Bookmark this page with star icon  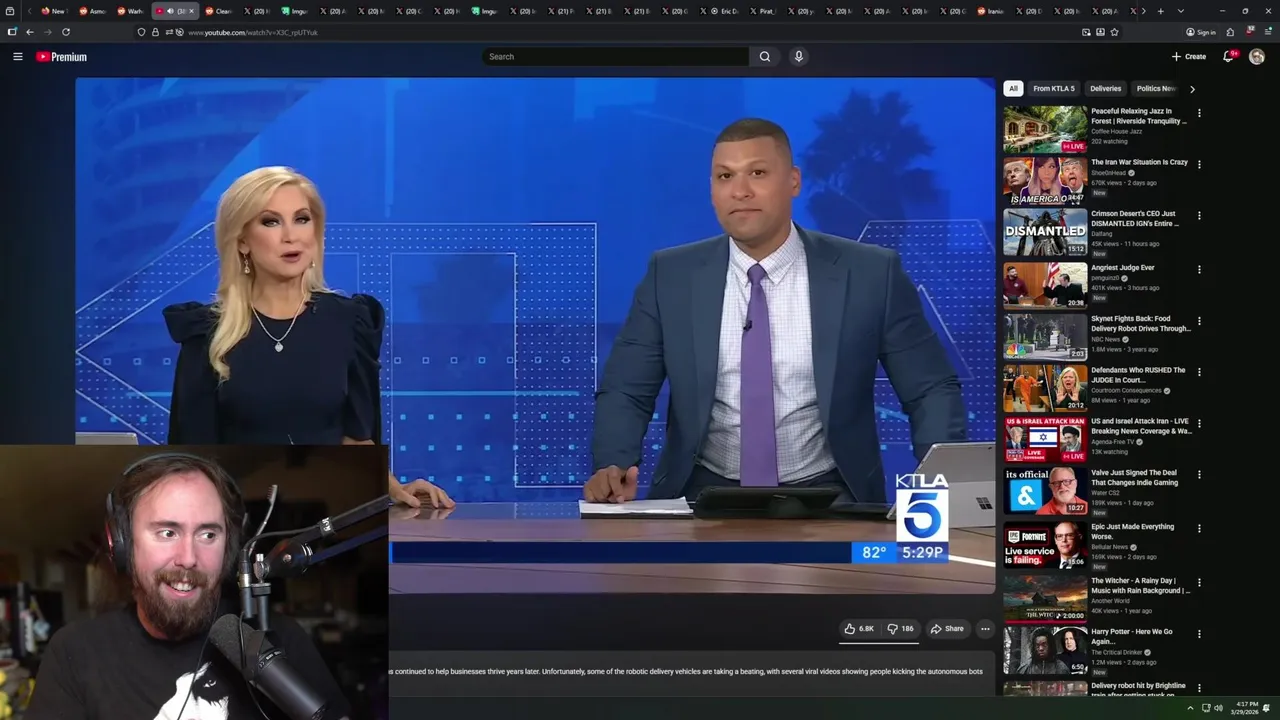pyautogui.click(x=1114, y=32)
